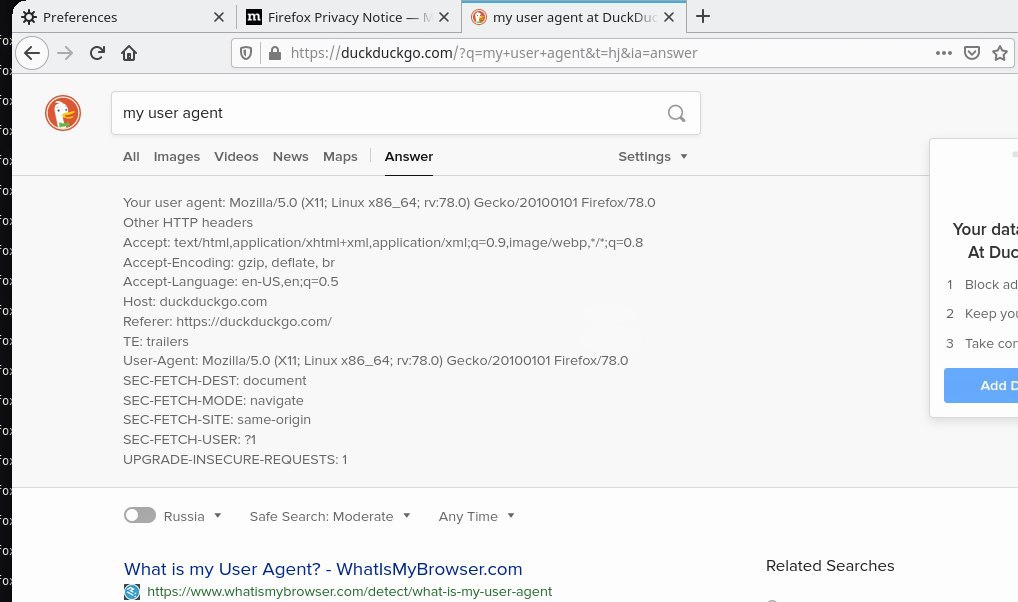Click the Related Searches heading
The height and width of the screenshot is (602, 1018).
coord(830,566)
